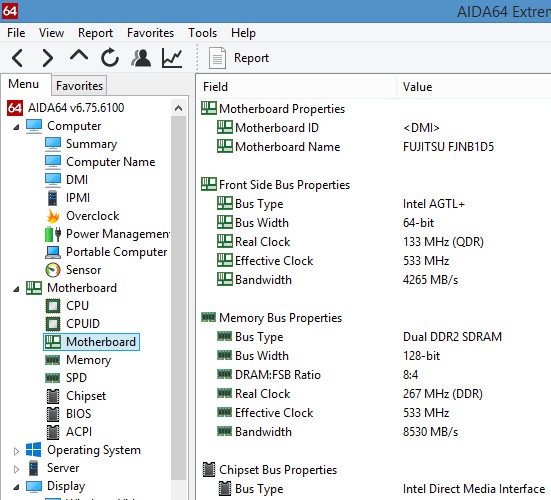Click the tree scrollbar up arrow
551x500 pixels.
[x=179, y=108]
